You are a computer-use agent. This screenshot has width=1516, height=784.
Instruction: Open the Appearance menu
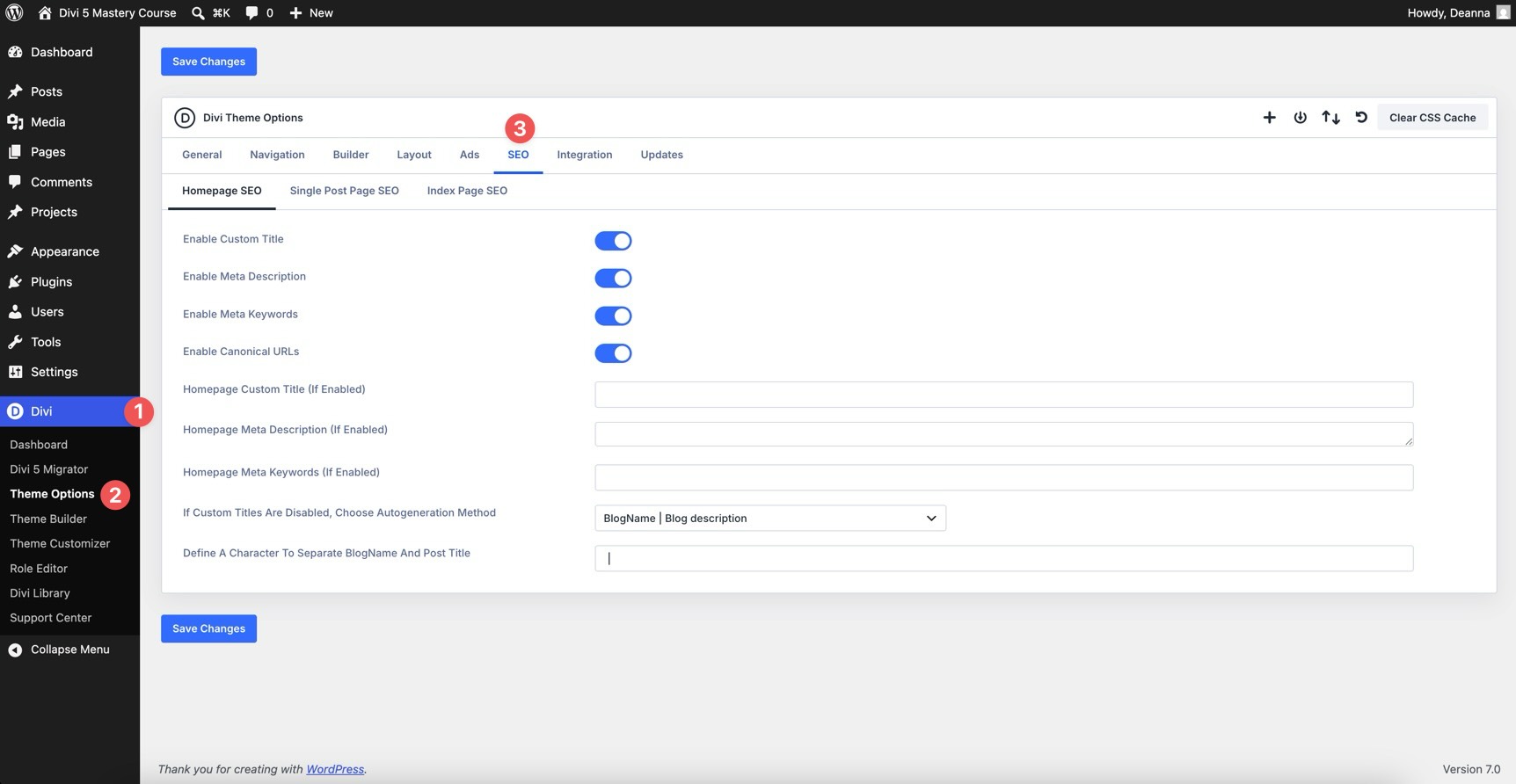point(69,251)
